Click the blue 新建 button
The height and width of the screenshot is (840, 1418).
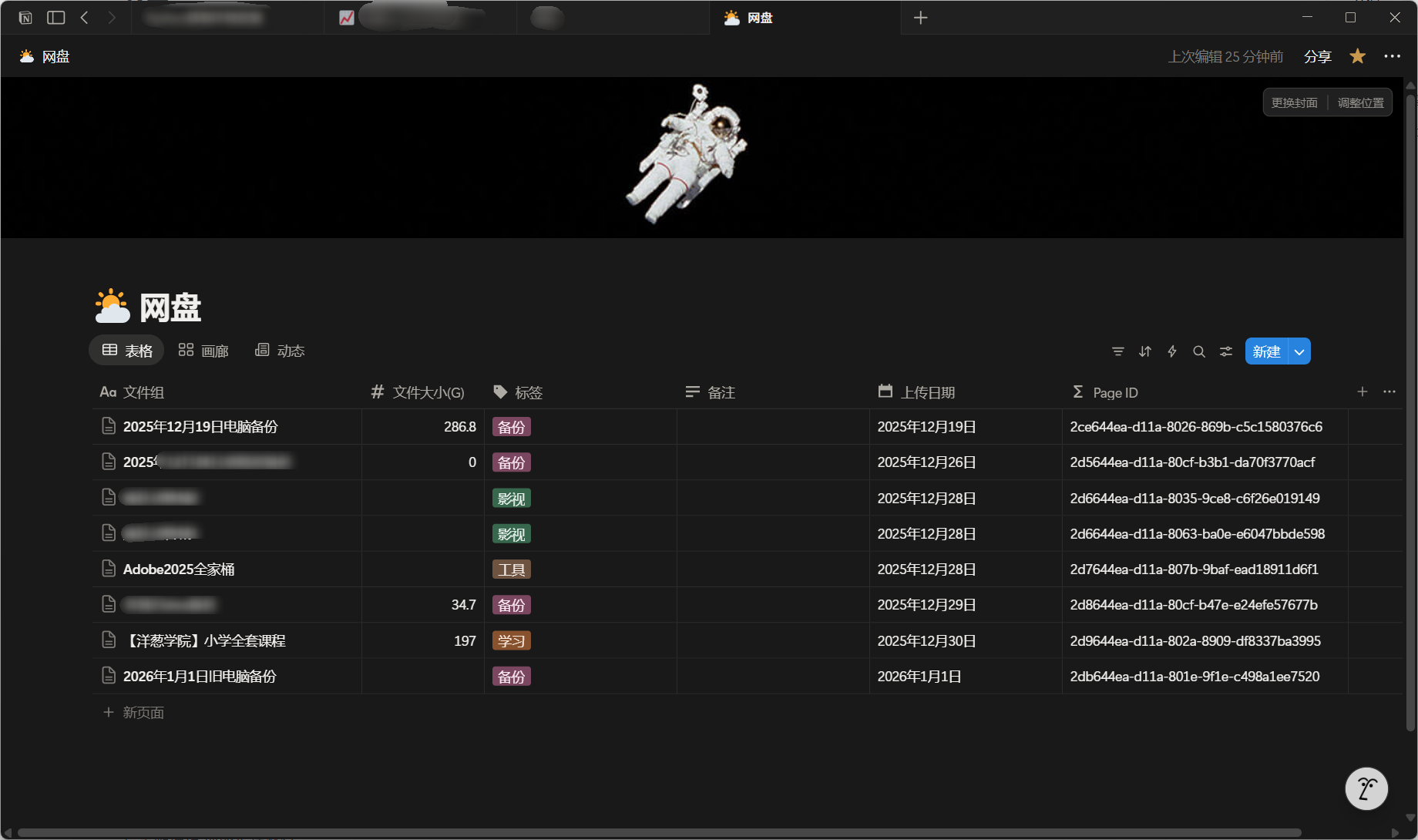pos(1266,351)
